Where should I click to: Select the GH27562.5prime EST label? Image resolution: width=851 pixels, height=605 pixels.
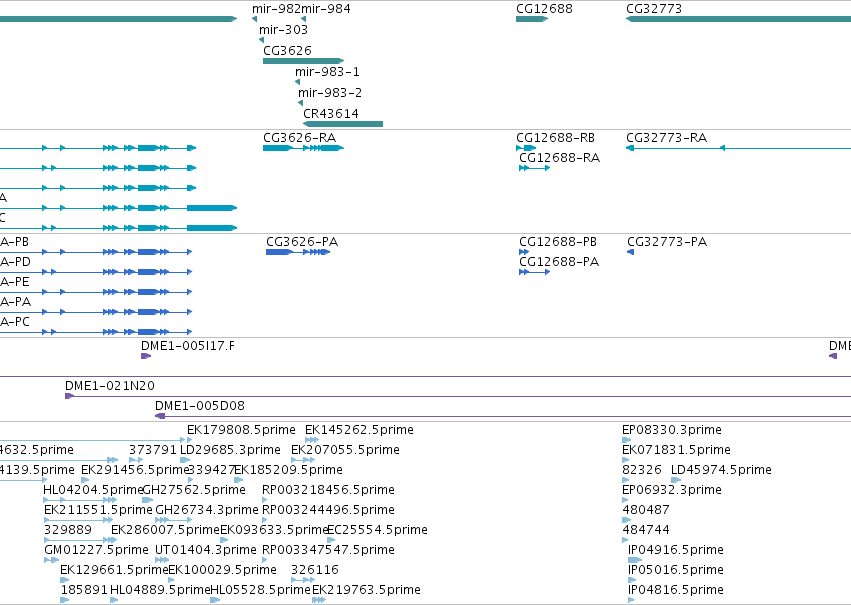point(194,490)
